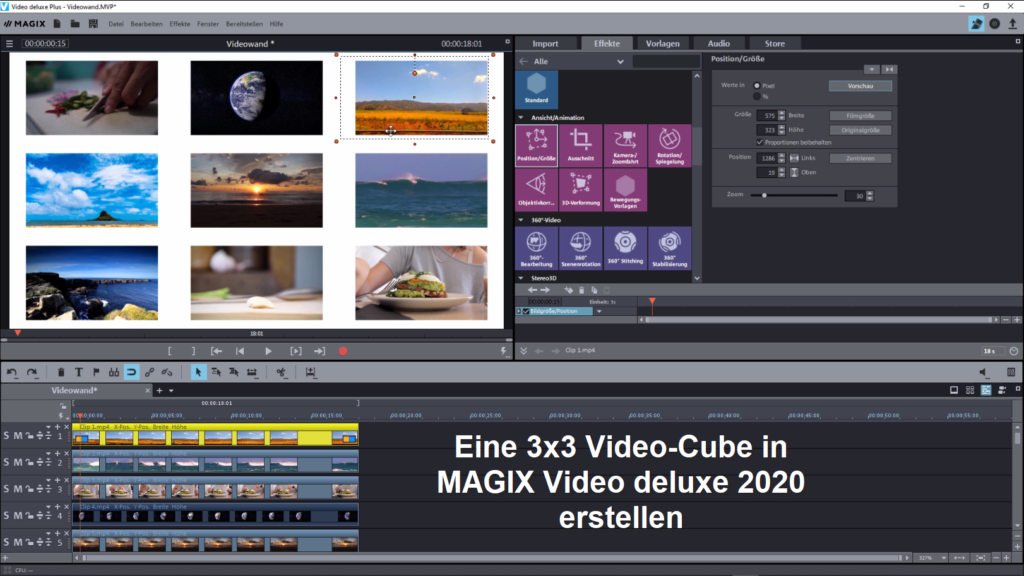Select 360° Stabilisierung effect

coord(669,248)
